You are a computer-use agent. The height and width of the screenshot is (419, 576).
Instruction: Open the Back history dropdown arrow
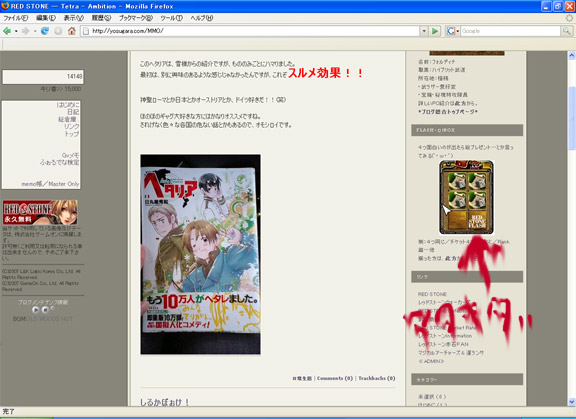[16, 31]
